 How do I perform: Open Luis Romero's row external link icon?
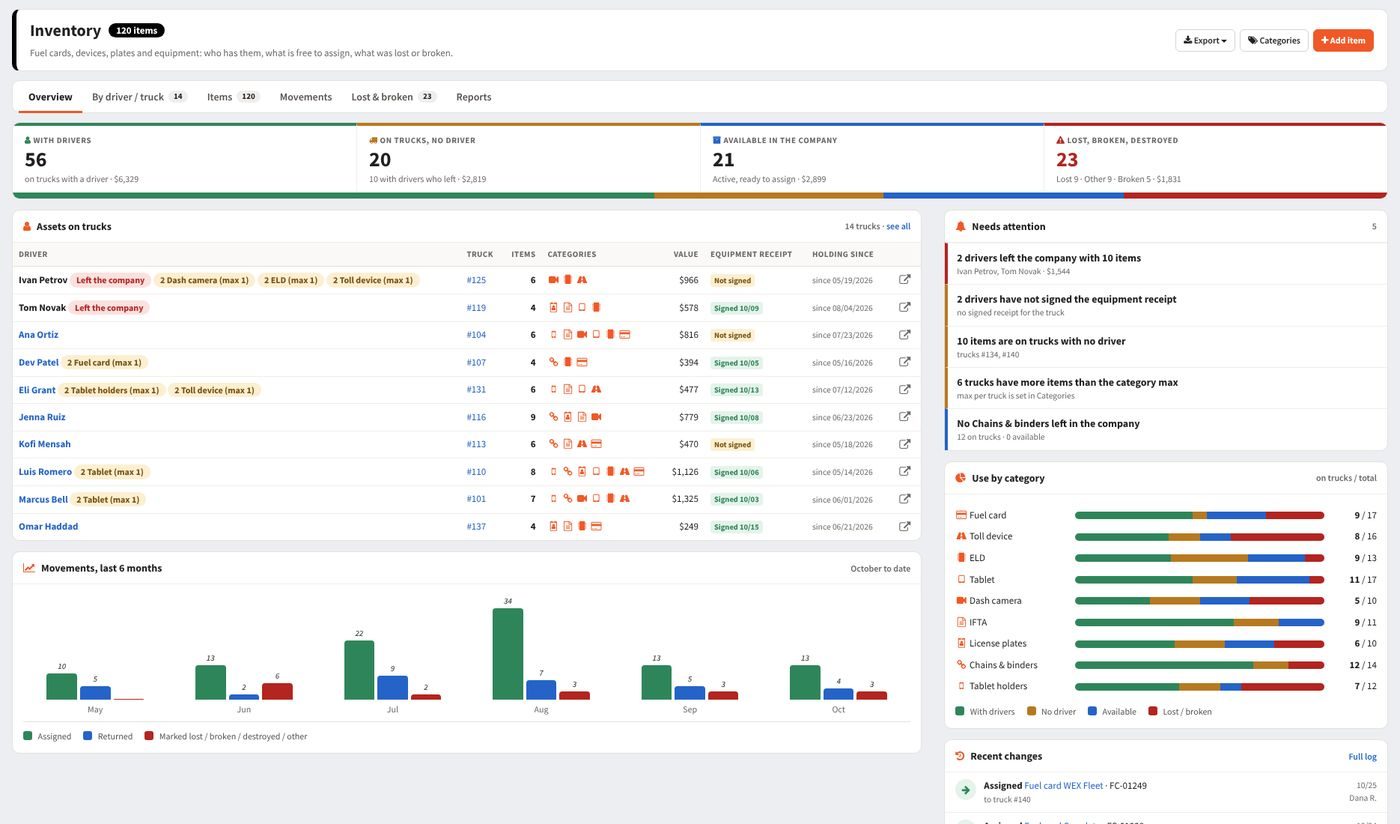[x=905, y=472]
